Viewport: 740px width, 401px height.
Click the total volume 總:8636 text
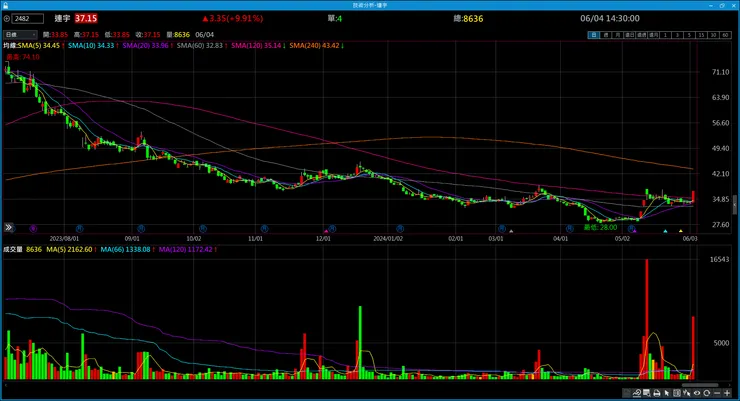pyautogui.click(x=468, y=19)
